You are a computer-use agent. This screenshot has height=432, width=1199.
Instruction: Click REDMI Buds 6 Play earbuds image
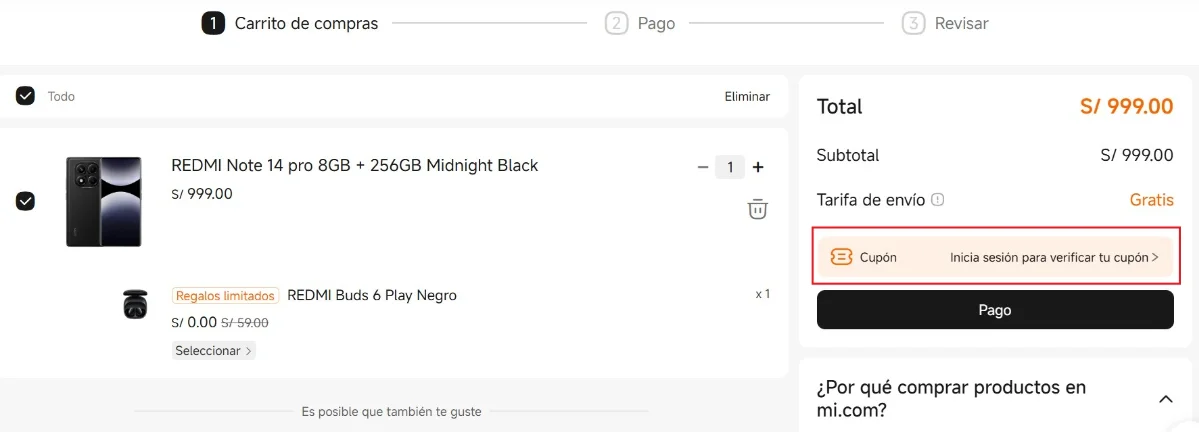pos(136,304)
